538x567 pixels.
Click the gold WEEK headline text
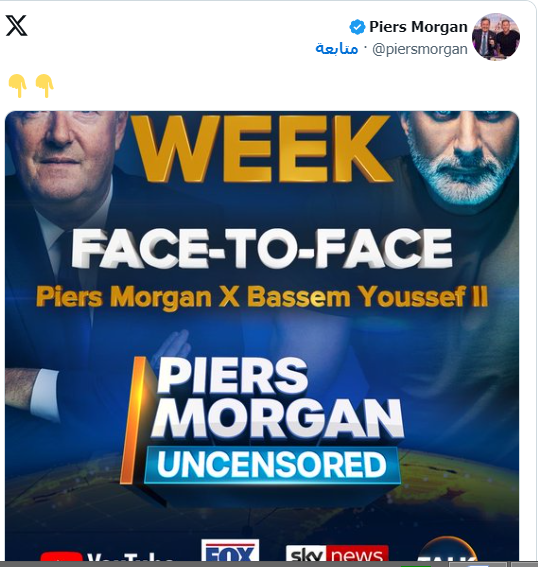tap(262, 149)
